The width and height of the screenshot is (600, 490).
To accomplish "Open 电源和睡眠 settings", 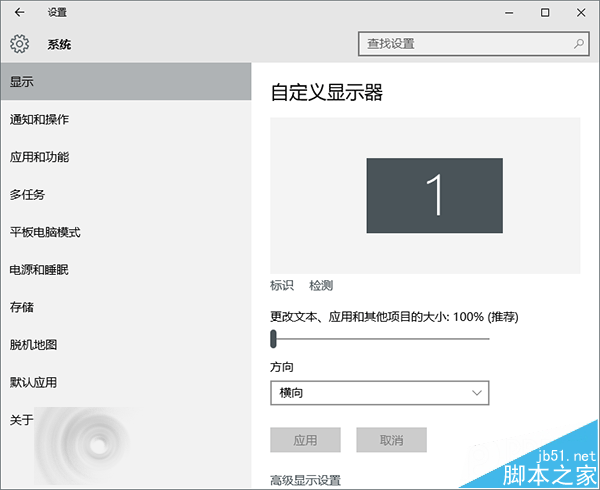I will click(126, 270).
